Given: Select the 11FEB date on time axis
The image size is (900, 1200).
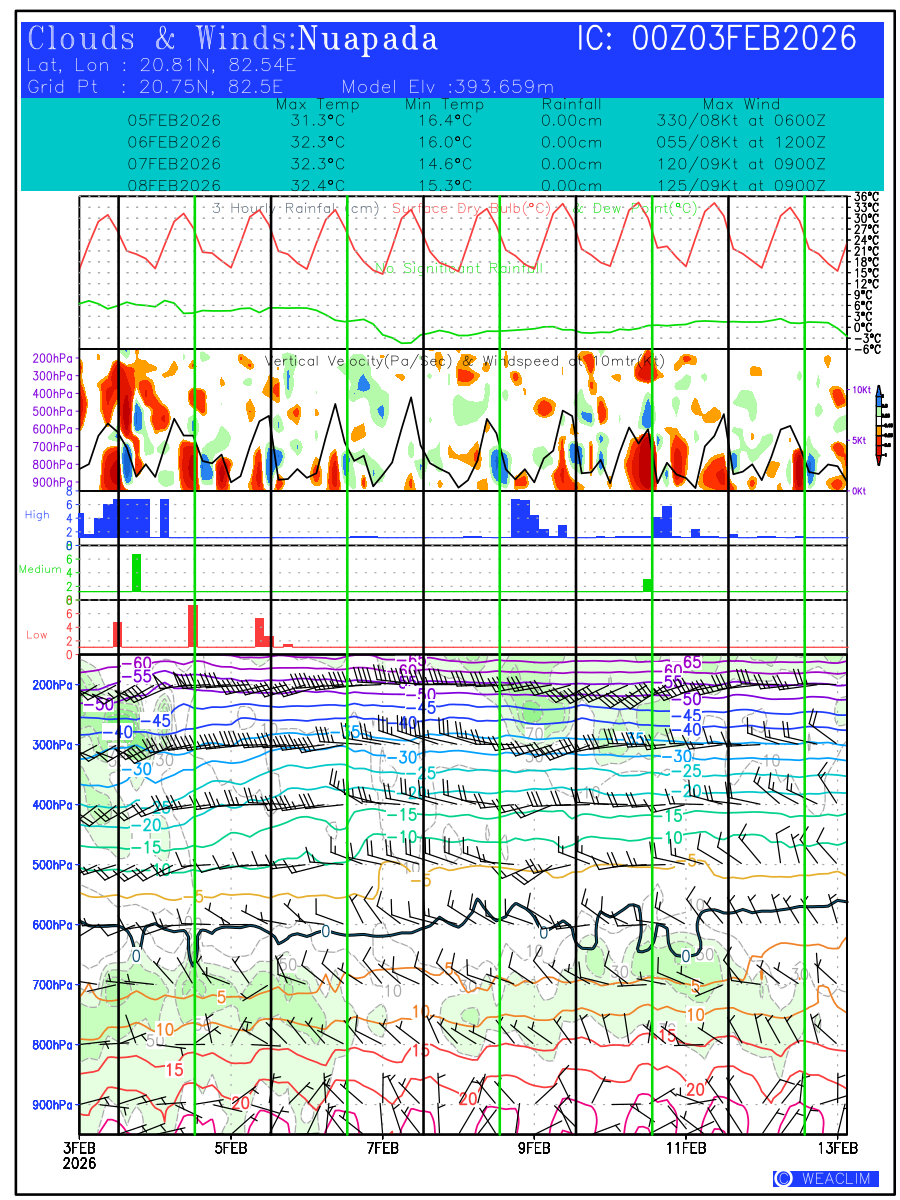Looking at the screenshot, I should click(687, 1148).
